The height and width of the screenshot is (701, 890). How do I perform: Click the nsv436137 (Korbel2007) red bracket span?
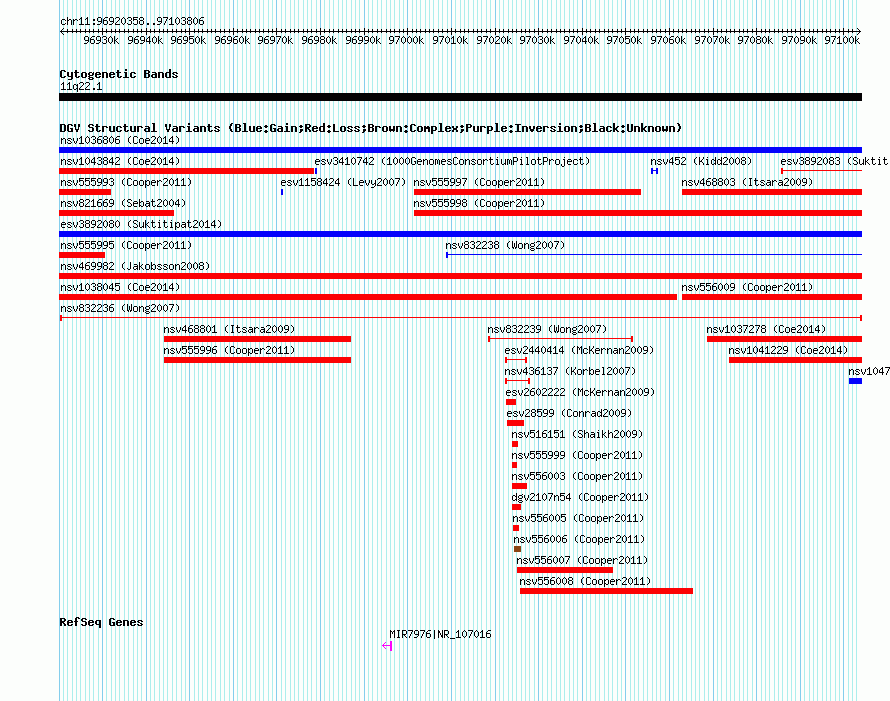coord(517,381)
